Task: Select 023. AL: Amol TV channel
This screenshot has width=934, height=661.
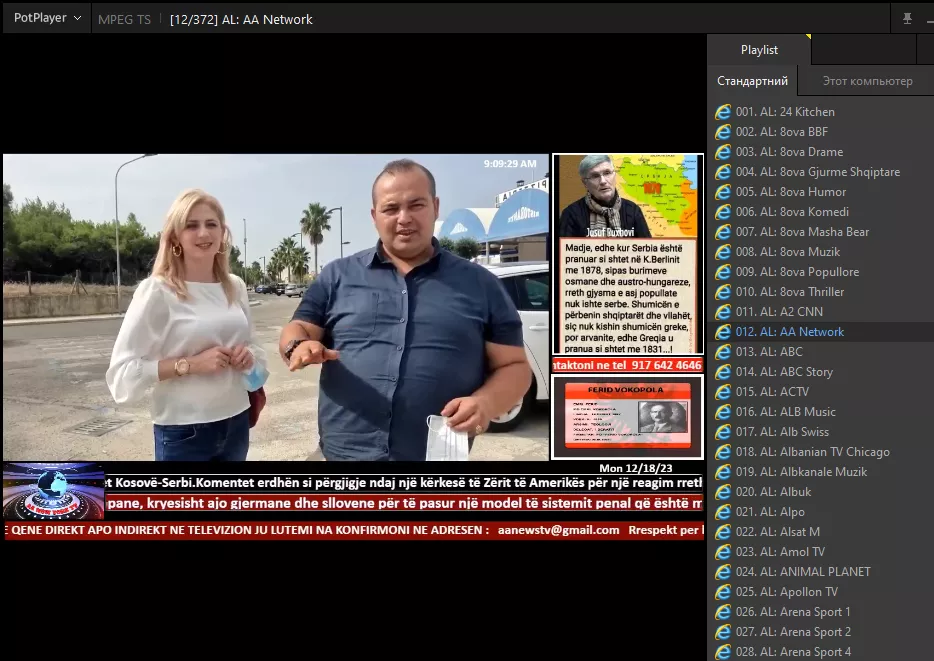Action: click(822, 552)
